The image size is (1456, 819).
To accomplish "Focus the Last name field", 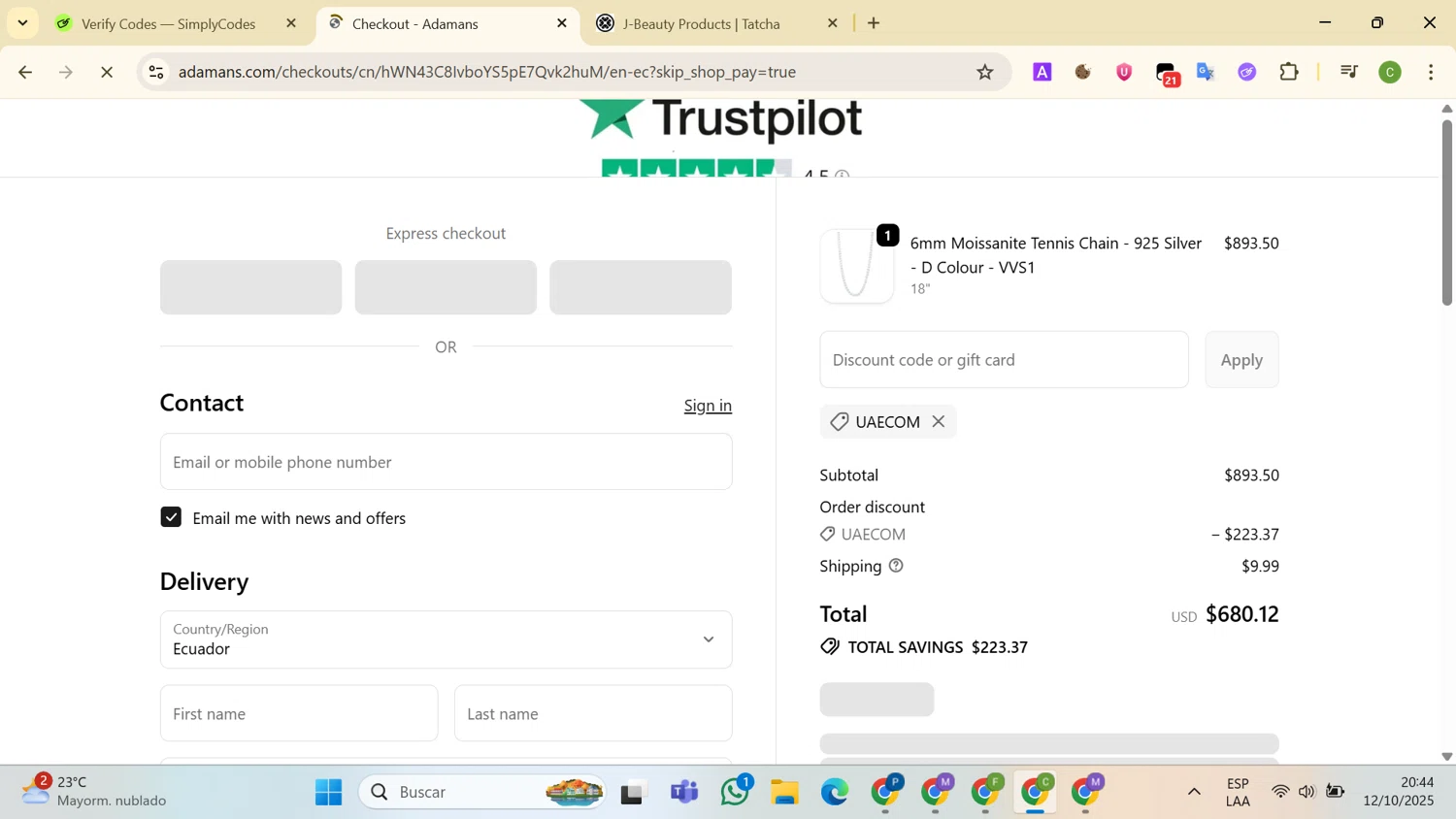I will (x=593, y=713).
